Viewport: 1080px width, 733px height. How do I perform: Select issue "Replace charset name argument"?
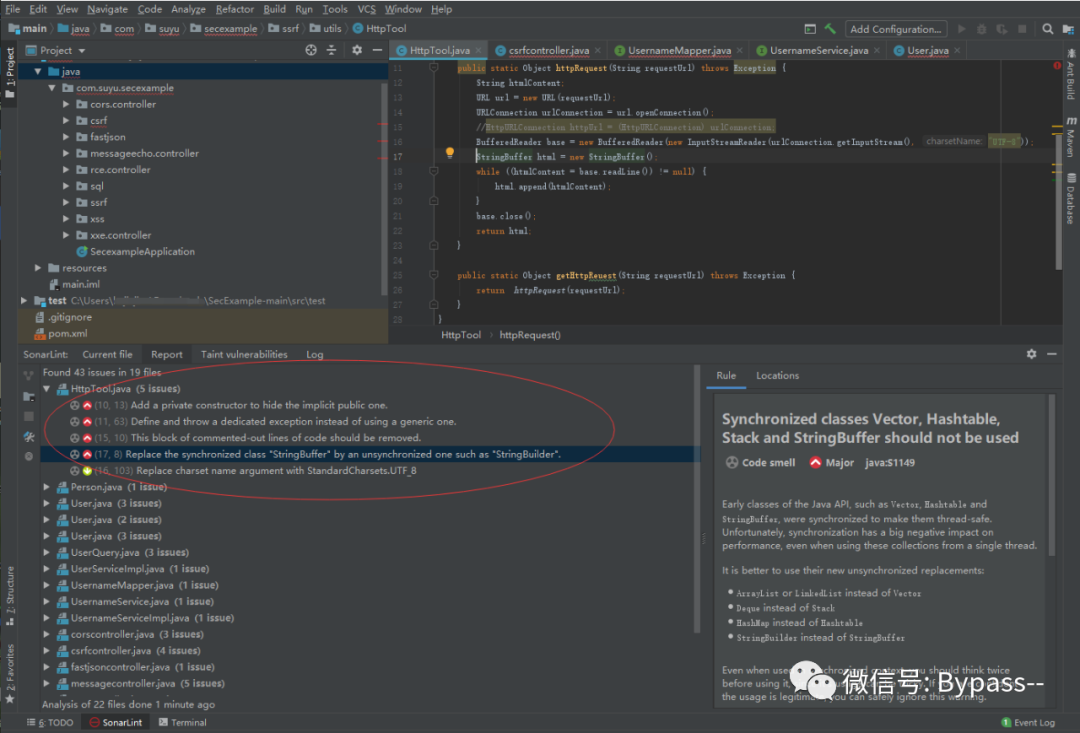276,471
